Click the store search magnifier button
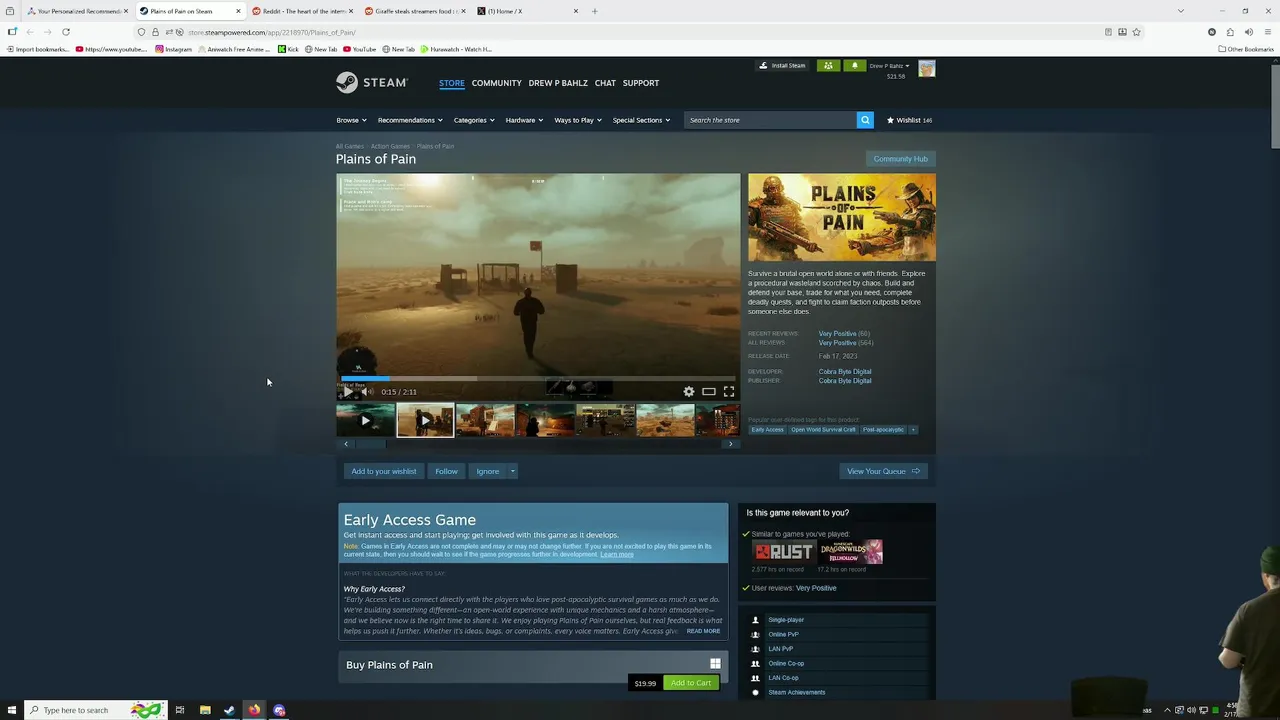 865,120
